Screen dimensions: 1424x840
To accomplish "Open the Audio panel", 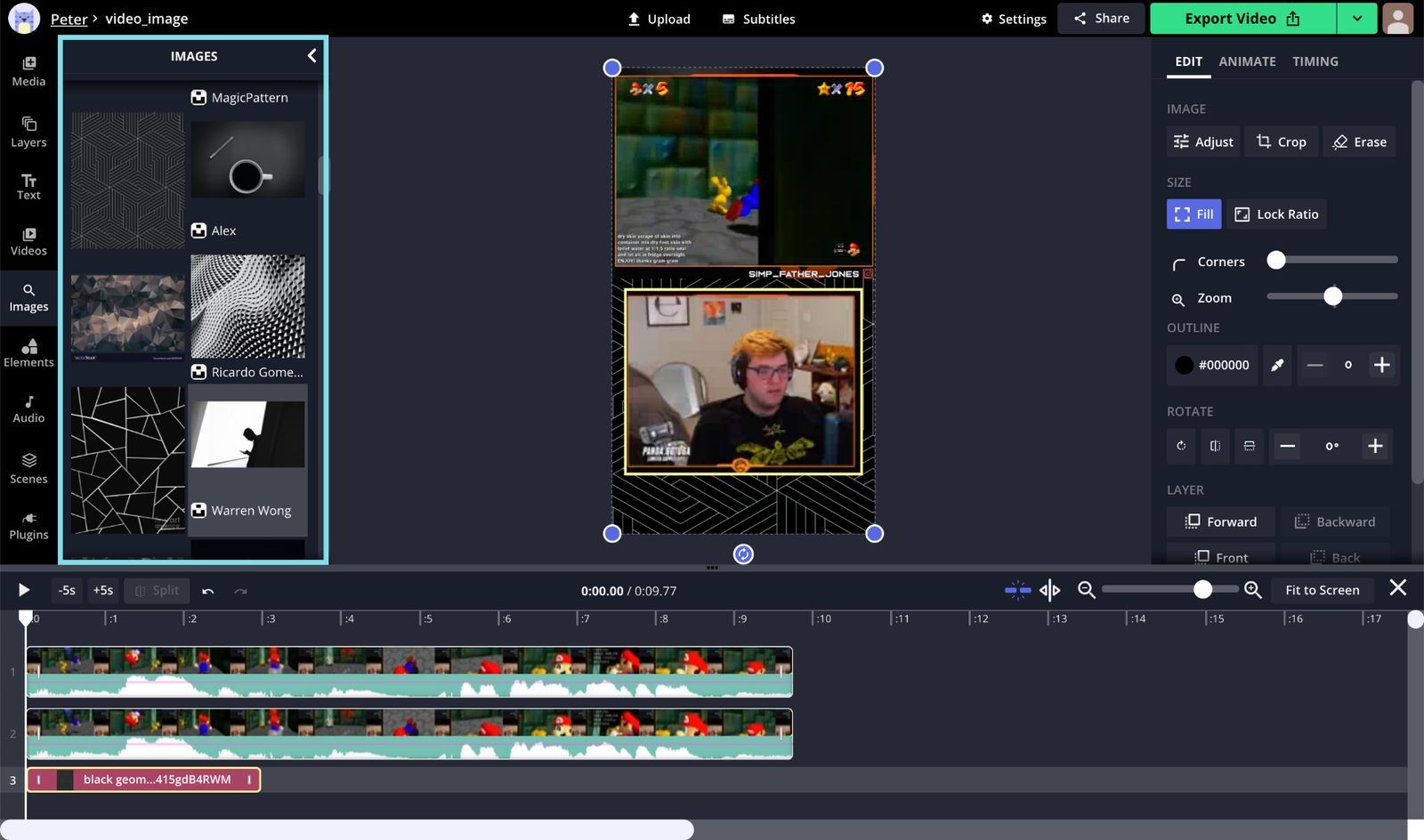I will [x=28, y=408].
